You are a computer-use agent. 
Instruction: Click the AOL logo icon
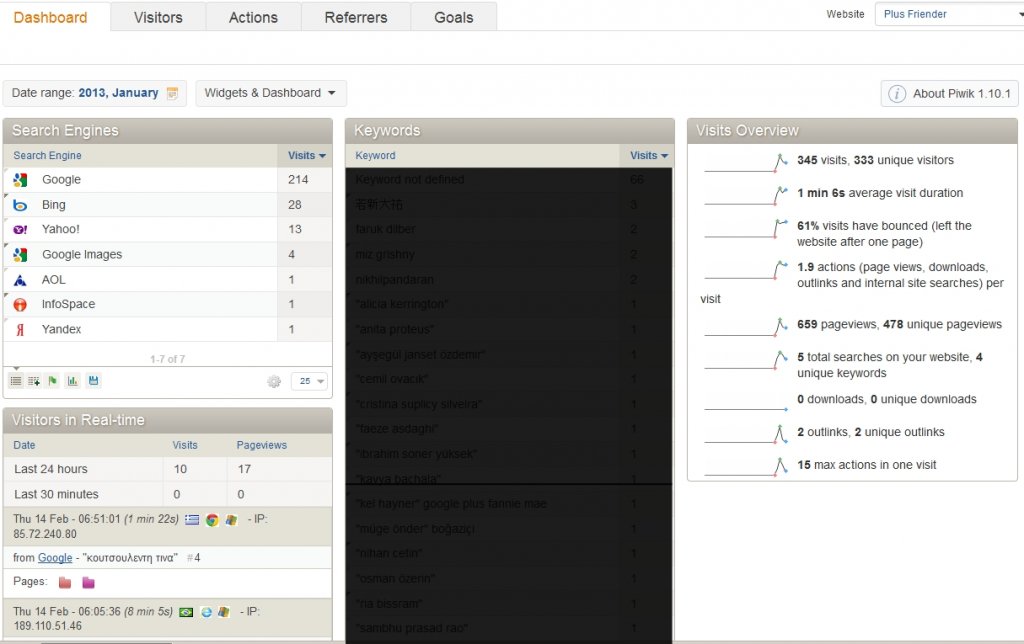[20, 280]
